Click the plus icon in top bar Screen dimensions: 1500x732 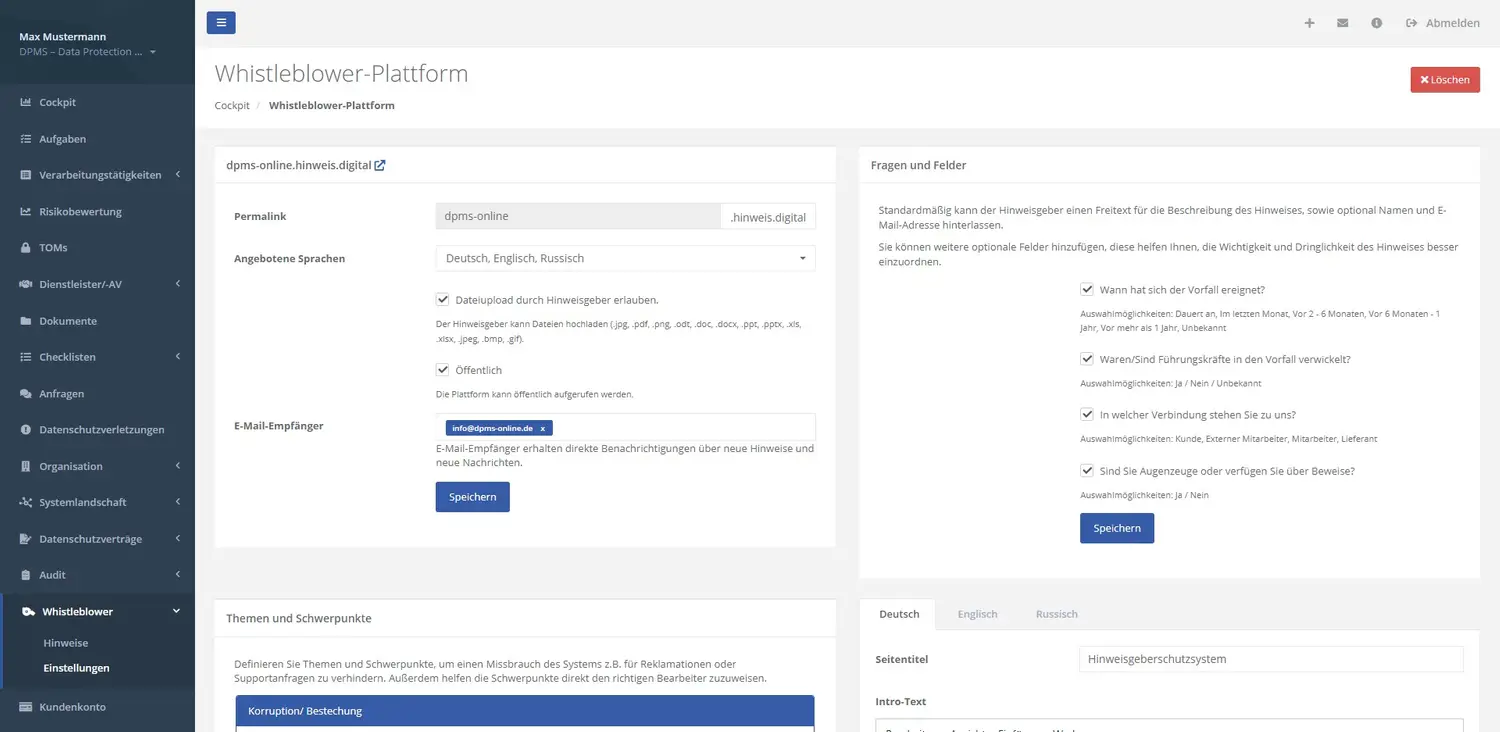pos(1309,23)
